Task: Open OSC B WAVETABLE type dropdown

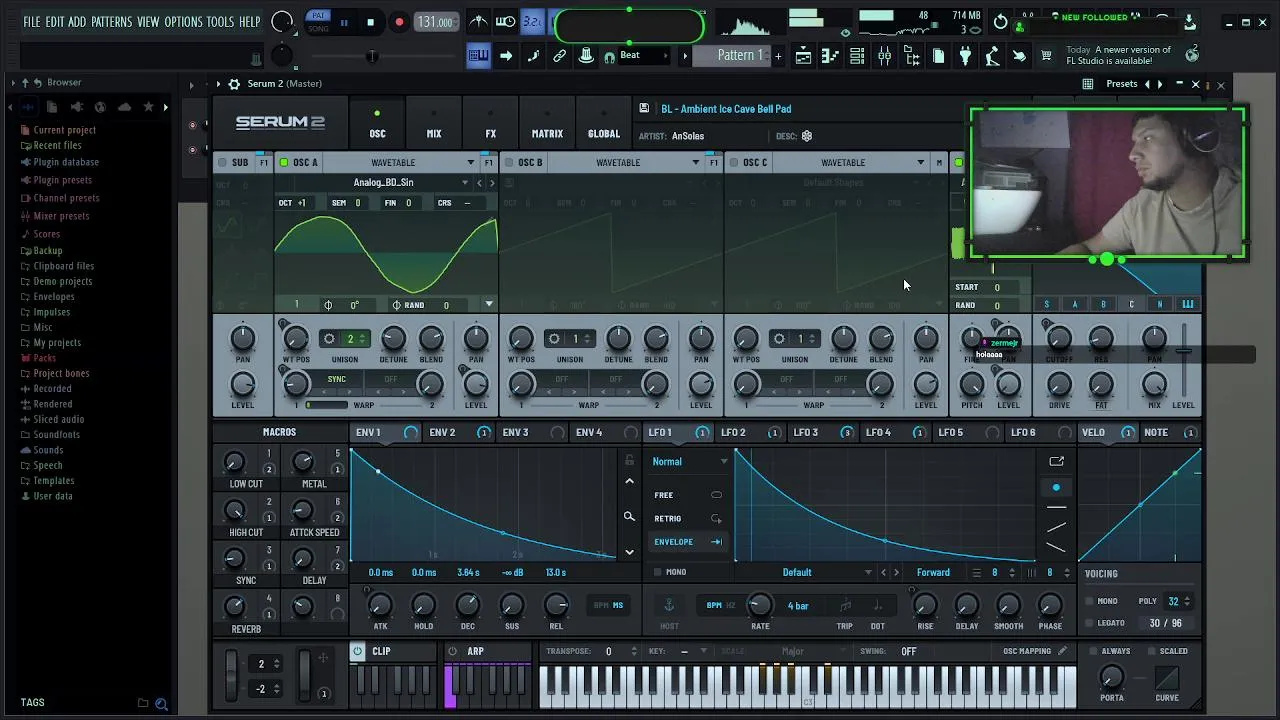Action: pos(625,162)
